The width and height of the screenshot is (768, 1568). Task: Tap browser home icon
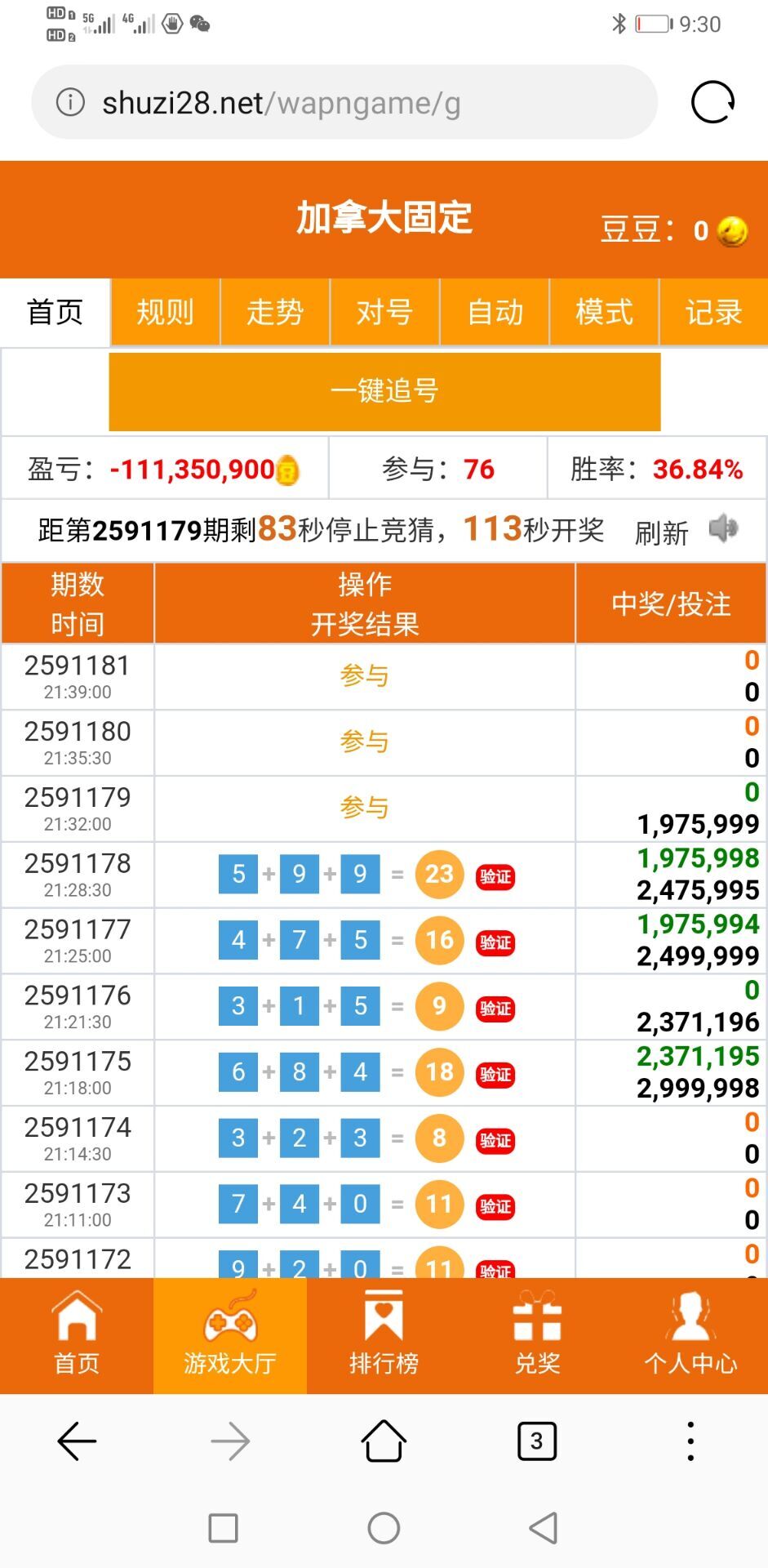point(384,1441)
